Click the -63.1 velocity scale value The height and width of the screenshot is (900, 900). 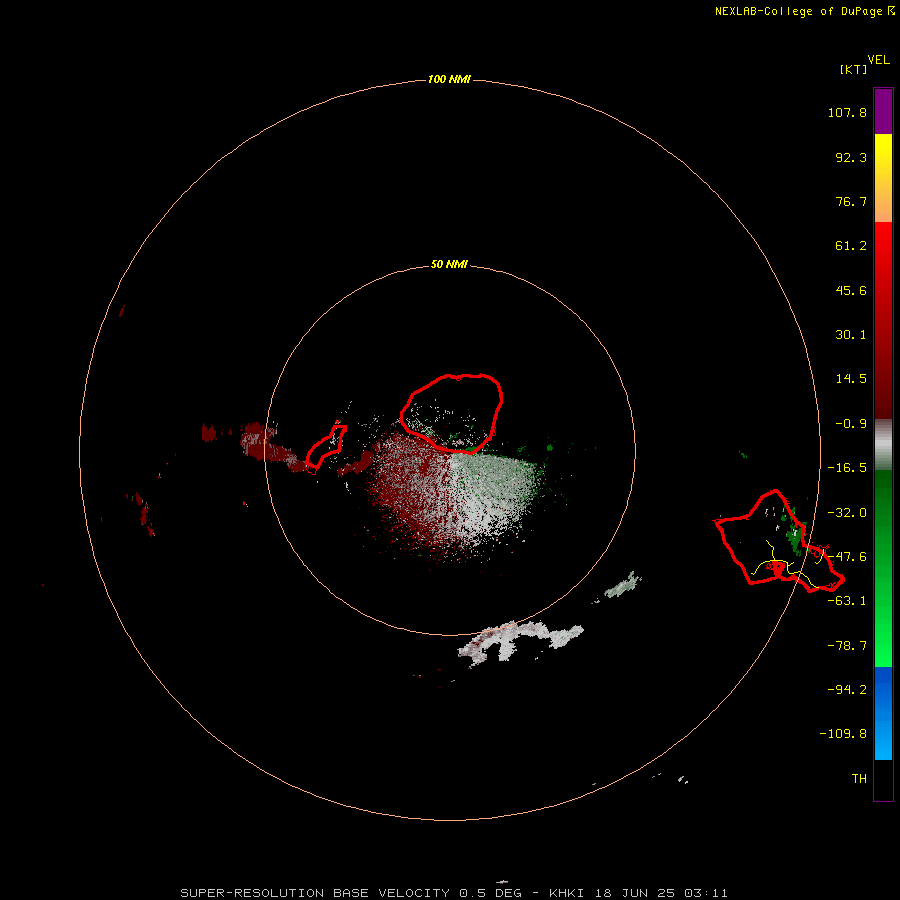[x=847, y=601]
